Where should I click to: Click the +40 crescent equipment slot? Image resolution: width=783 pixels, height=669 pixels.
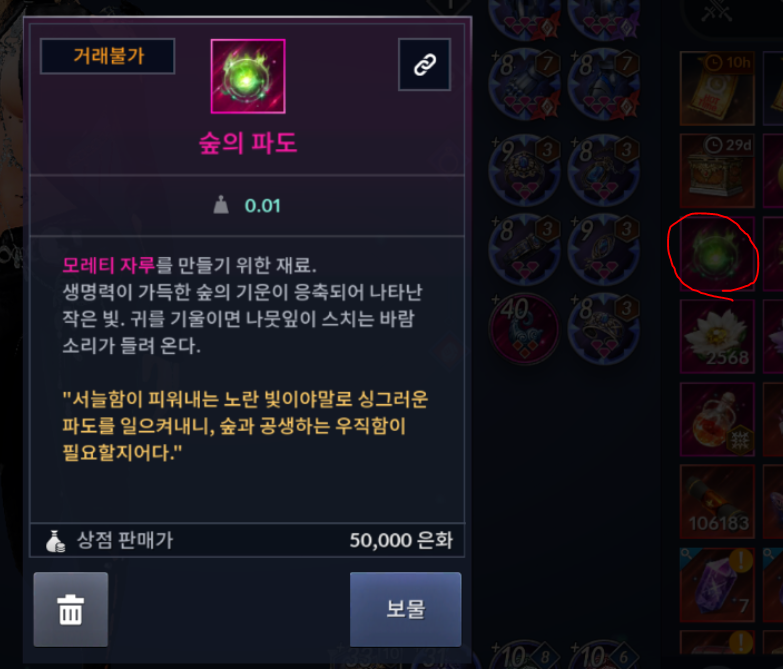524,329
